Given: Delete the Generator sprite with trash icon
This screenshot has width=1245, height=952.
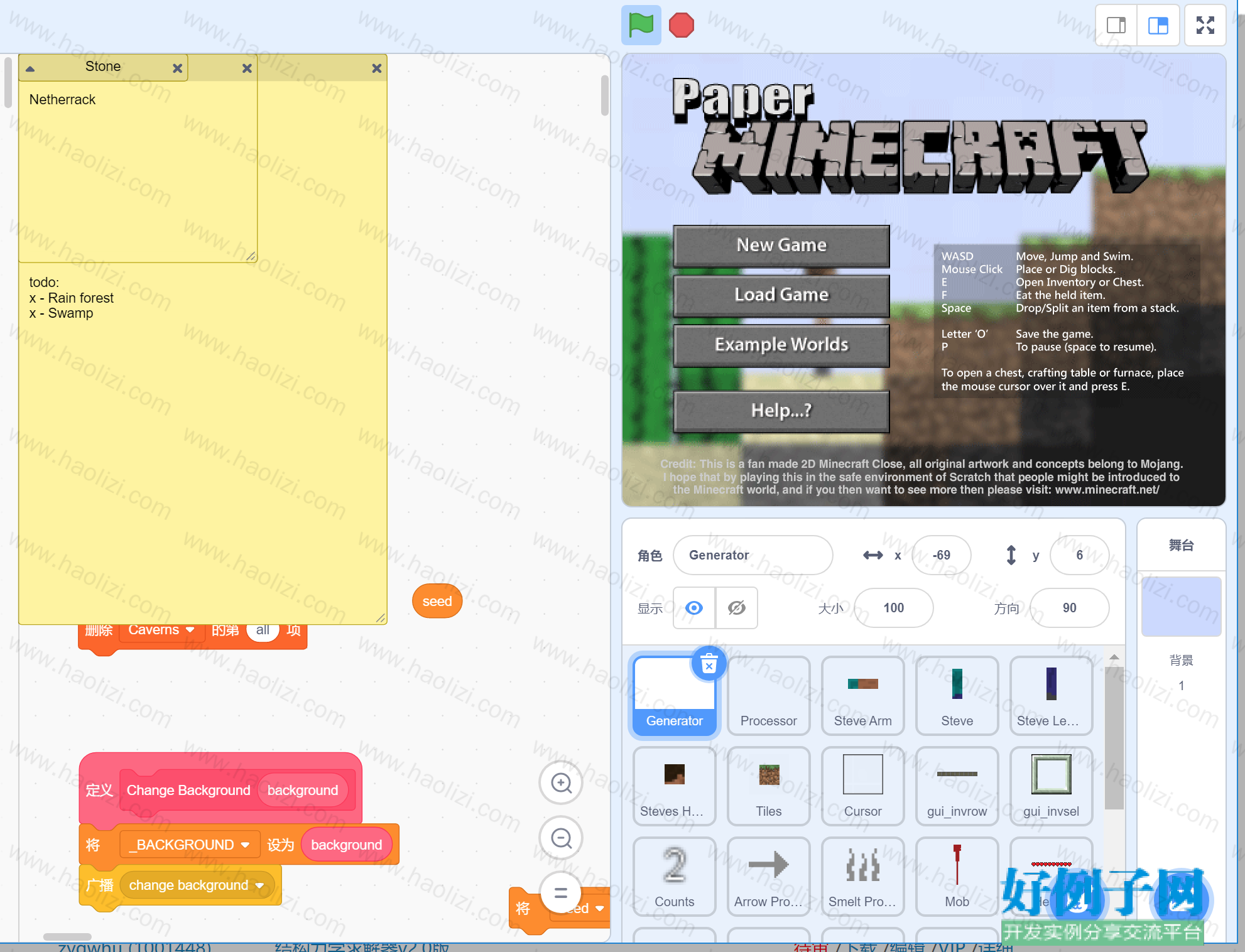Looking at the screenshot, I should [709, 664].
